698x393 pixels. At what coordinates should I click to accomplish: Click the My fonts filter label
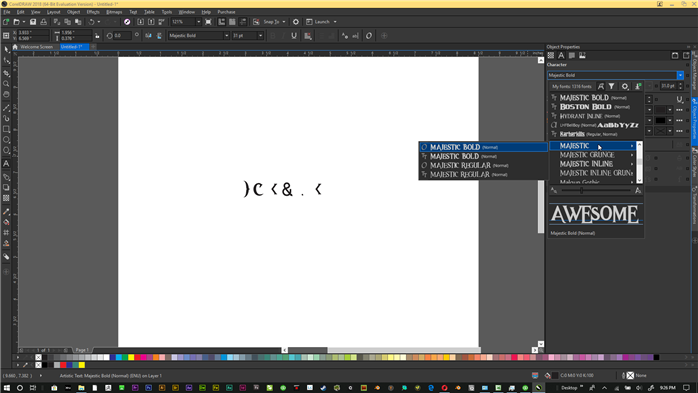pyautogui.click(x=572, y=86)
